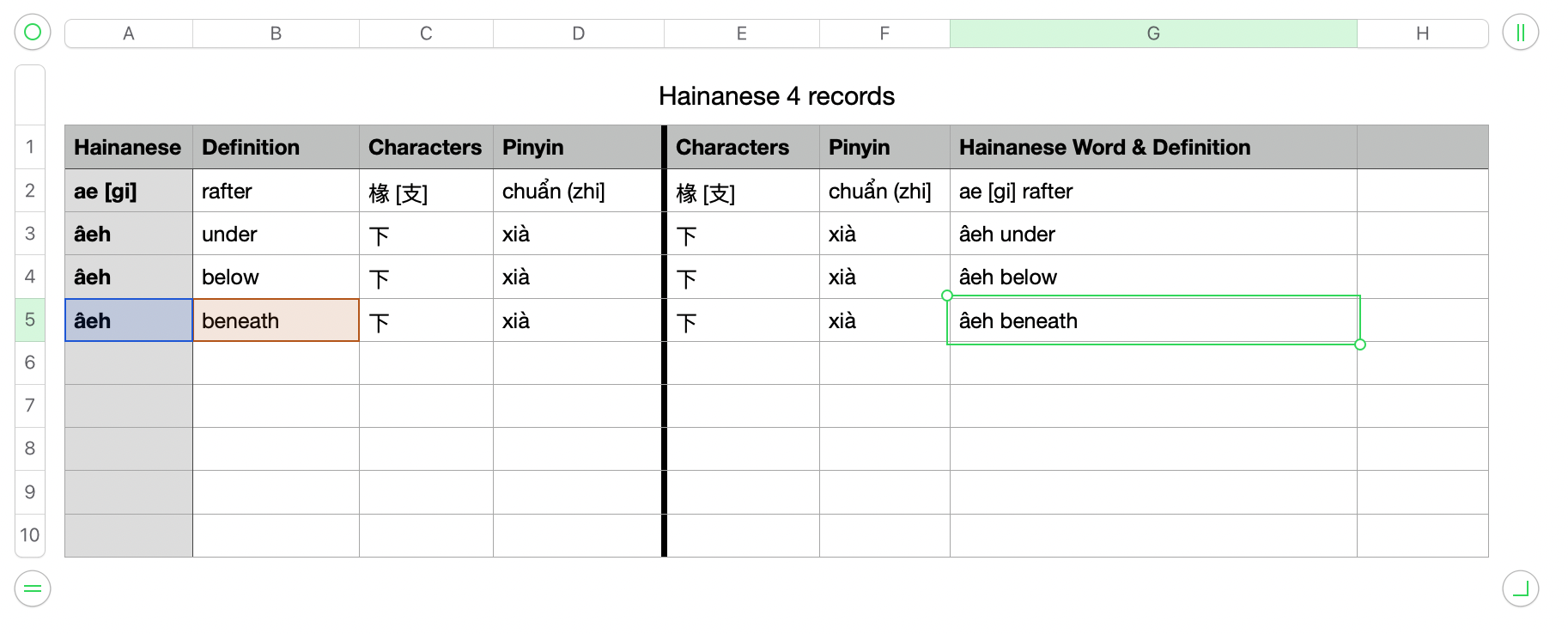Screen dimensions: 1568x634
Task: Click 'xià' in column F row 5
Action: click(x=884, y=320)
